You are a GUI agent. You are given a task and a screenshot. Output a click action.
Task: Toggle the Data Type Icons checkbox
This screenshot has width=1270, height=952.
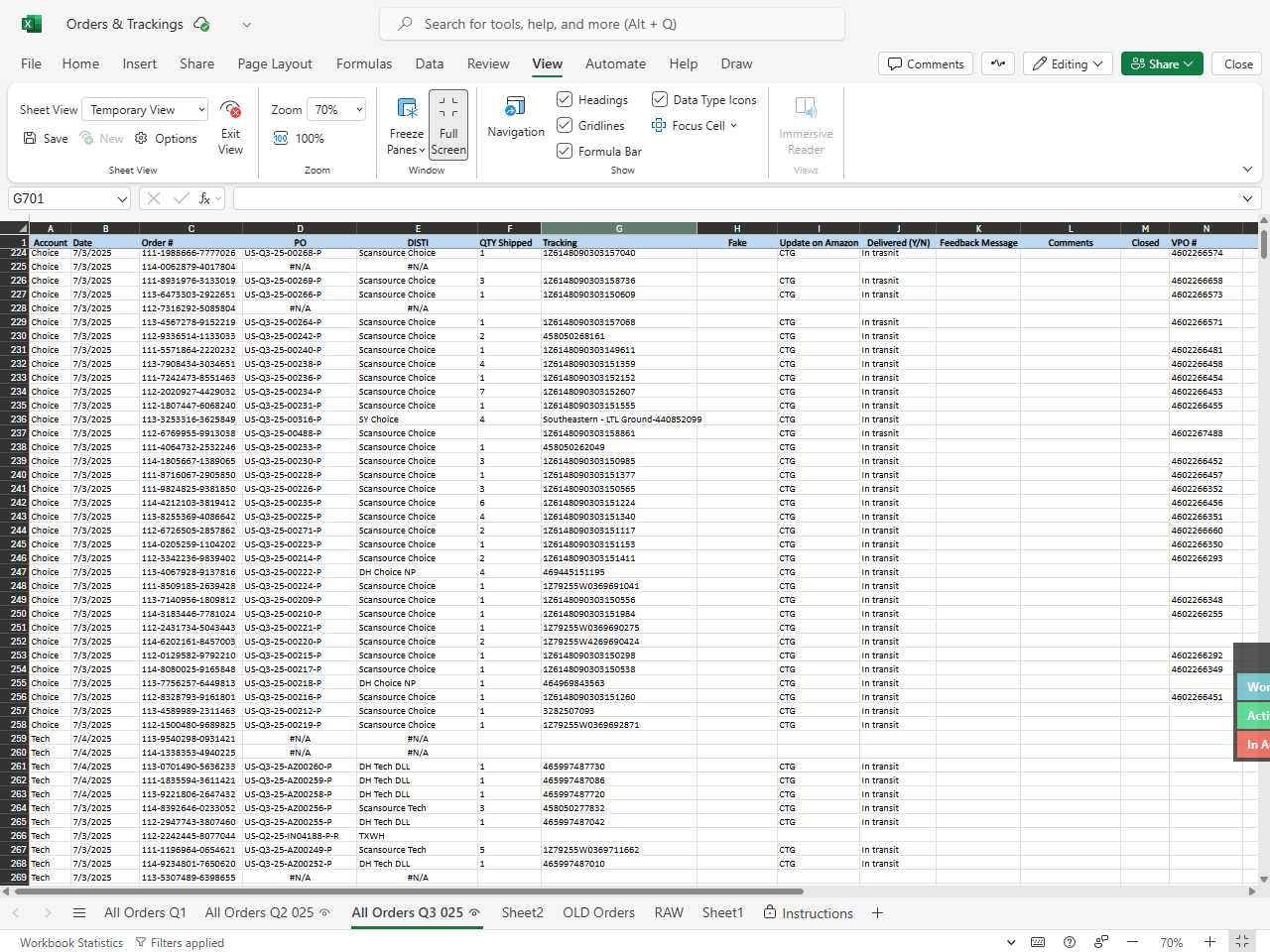tap(660, 99)
